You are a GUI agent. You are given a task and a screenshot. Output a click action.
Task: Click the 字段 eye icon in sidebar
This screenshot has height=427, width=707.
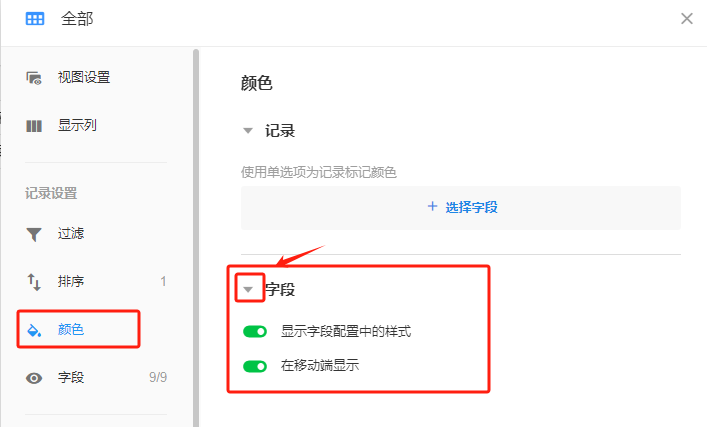click(34, 378)
